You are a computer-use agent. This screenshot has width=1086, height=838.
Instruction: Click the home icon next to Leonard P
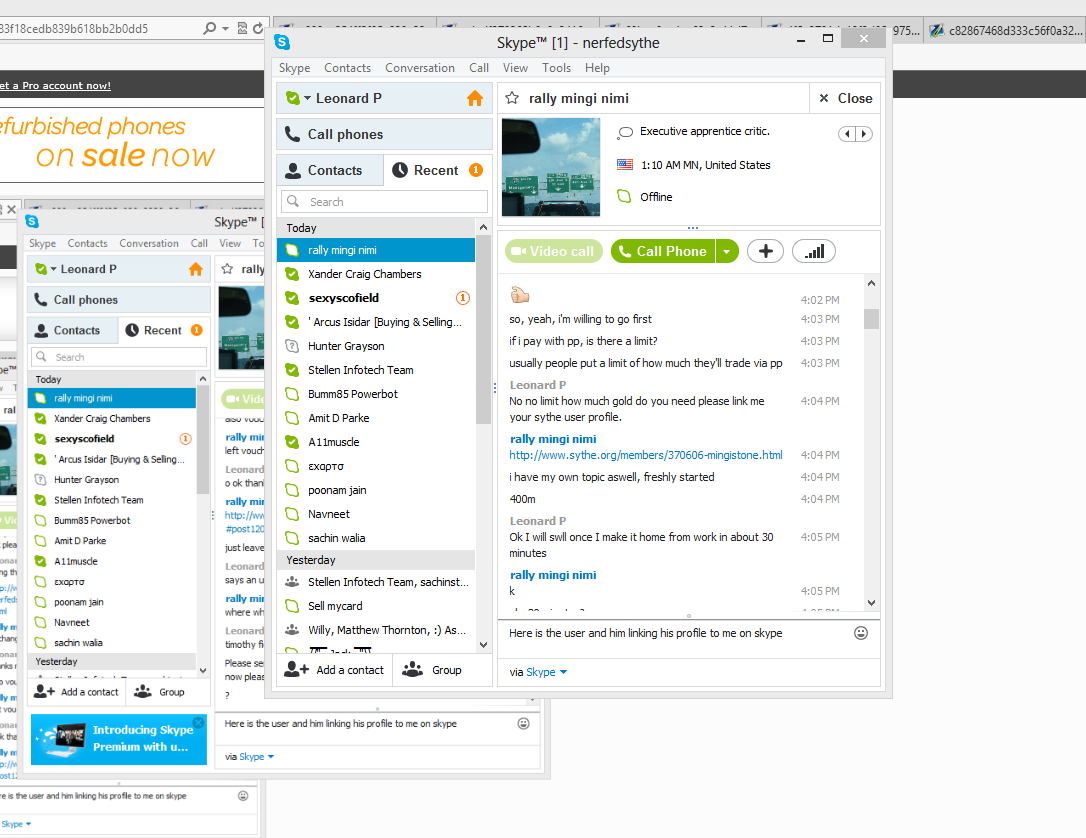[x=474, y=98]
